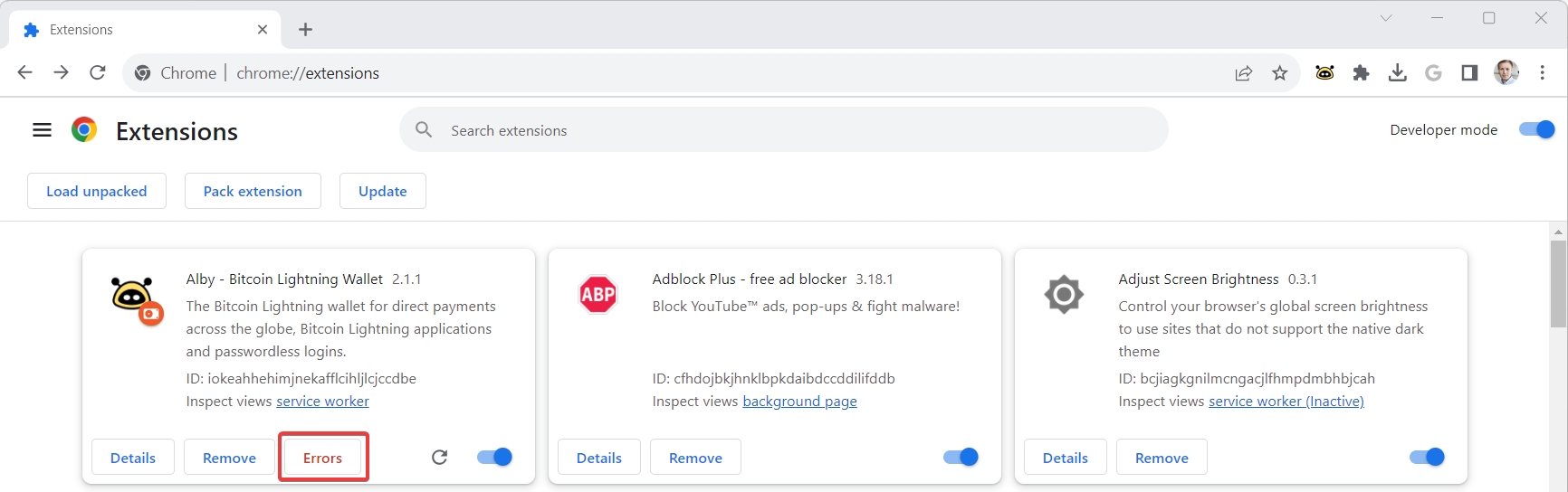1568x492 pixels.
Task: Open the Chrome three-dot menu
Action: coord(1543,73)
